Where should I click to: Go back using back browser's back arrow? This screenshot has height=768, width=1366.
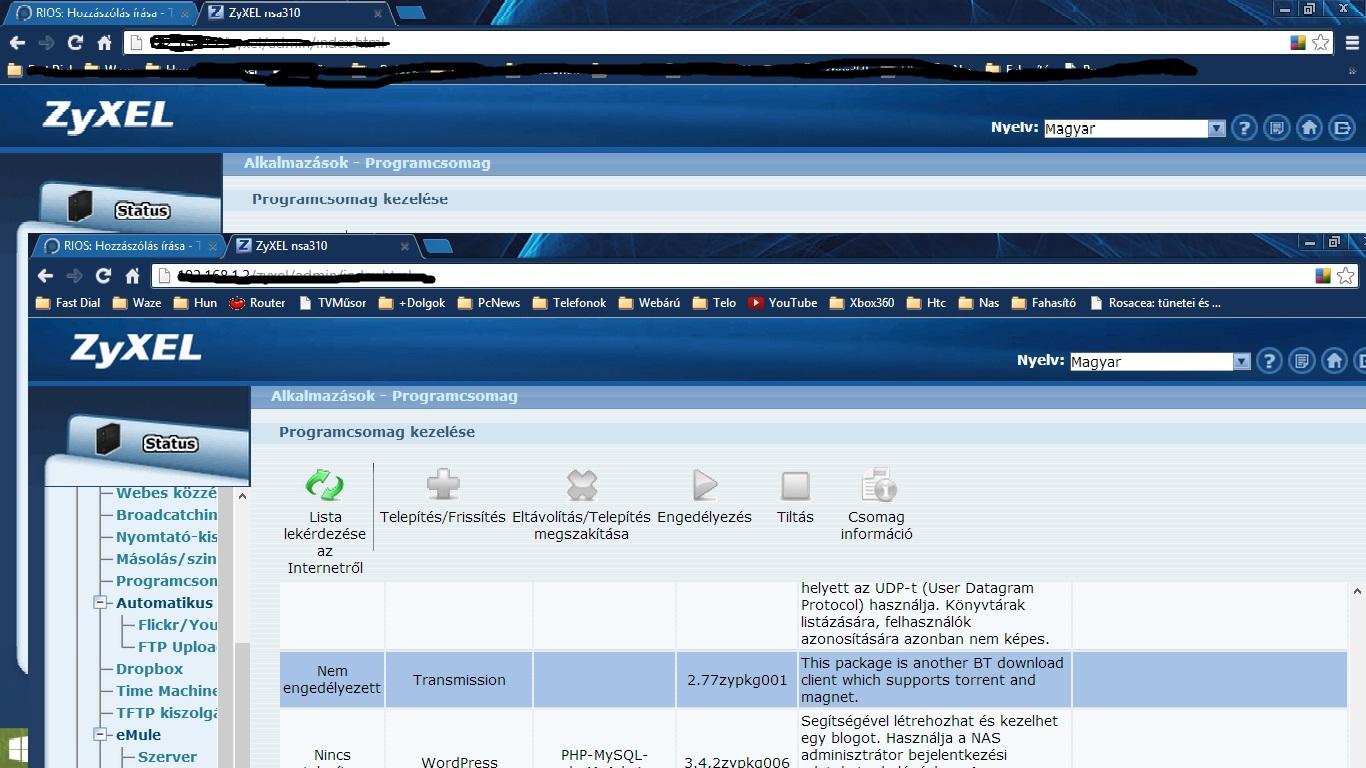point(17,43)
